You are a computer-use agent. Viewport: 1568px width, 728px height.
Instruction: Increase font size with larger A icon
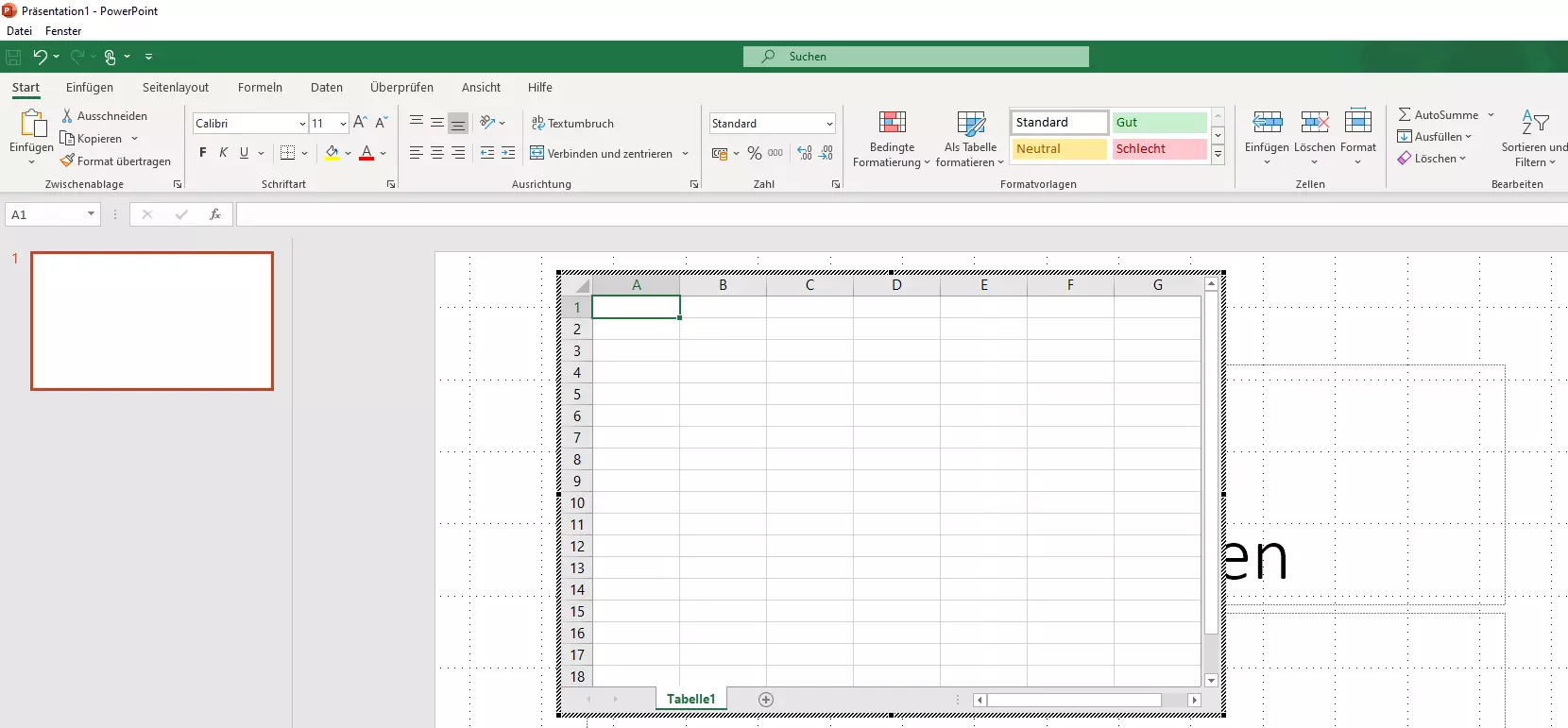click(x=360, y=123)
